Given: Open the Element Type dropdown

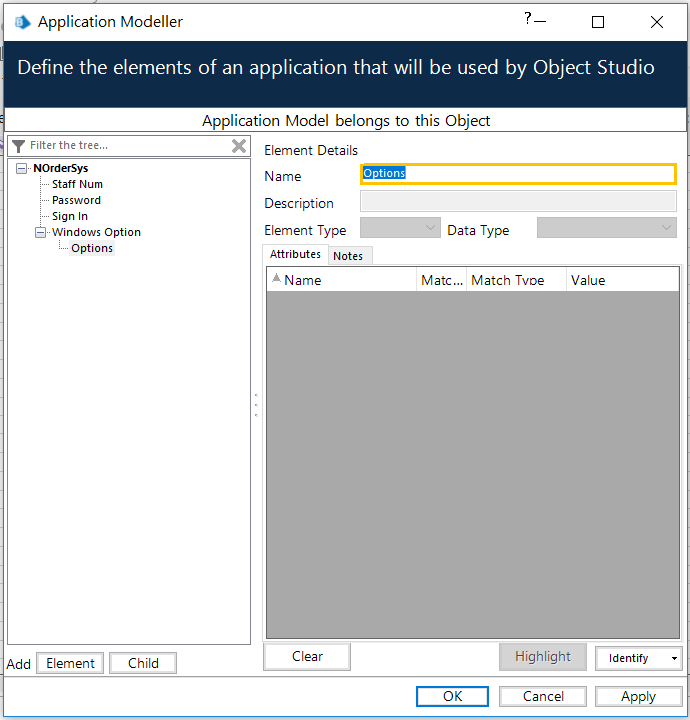Looking at the screenshot, I should click(400, 228).
